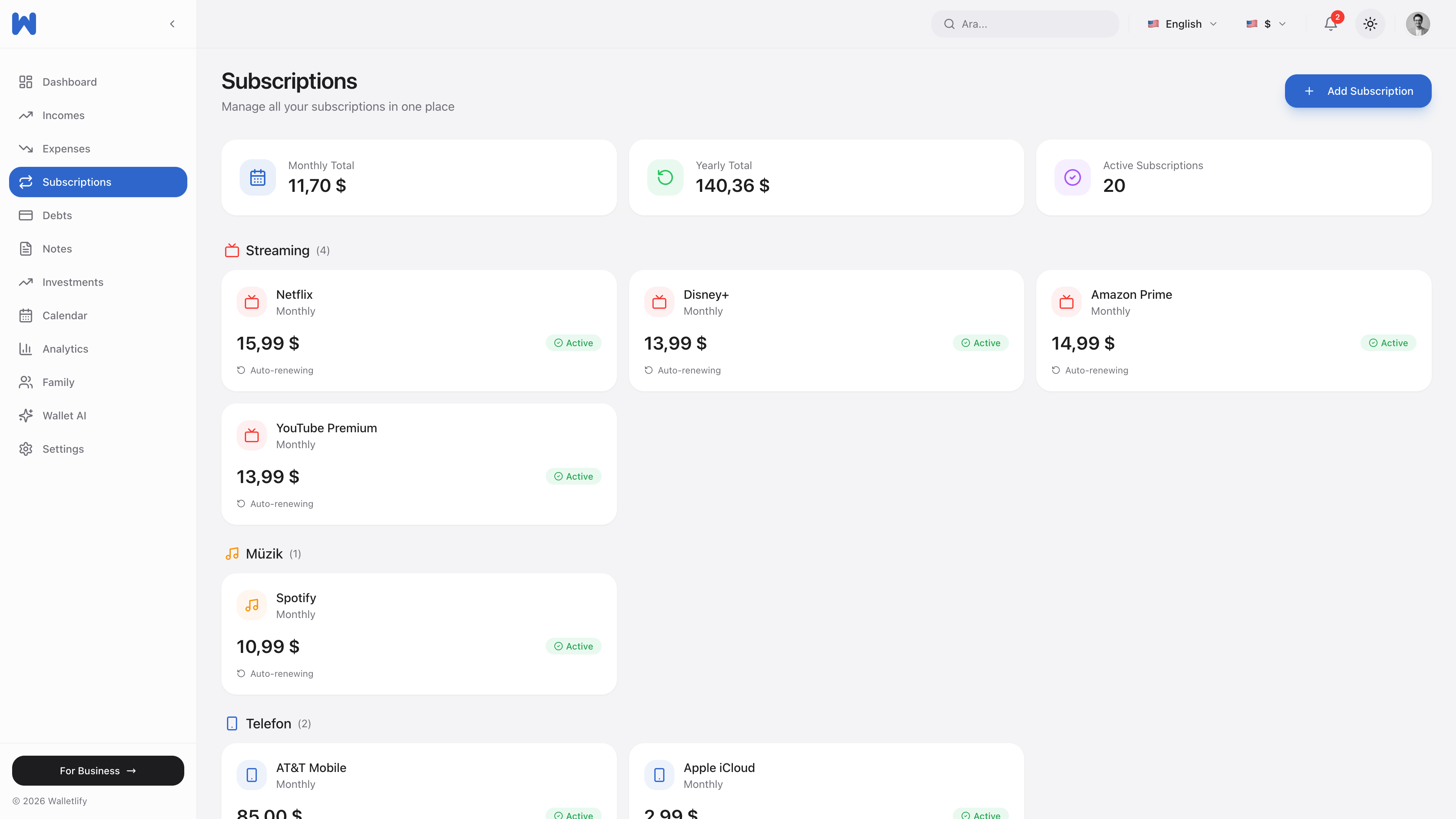
Task: Click the Walletlify W logo
Action: pyautogui.click(x=24, y=24)
